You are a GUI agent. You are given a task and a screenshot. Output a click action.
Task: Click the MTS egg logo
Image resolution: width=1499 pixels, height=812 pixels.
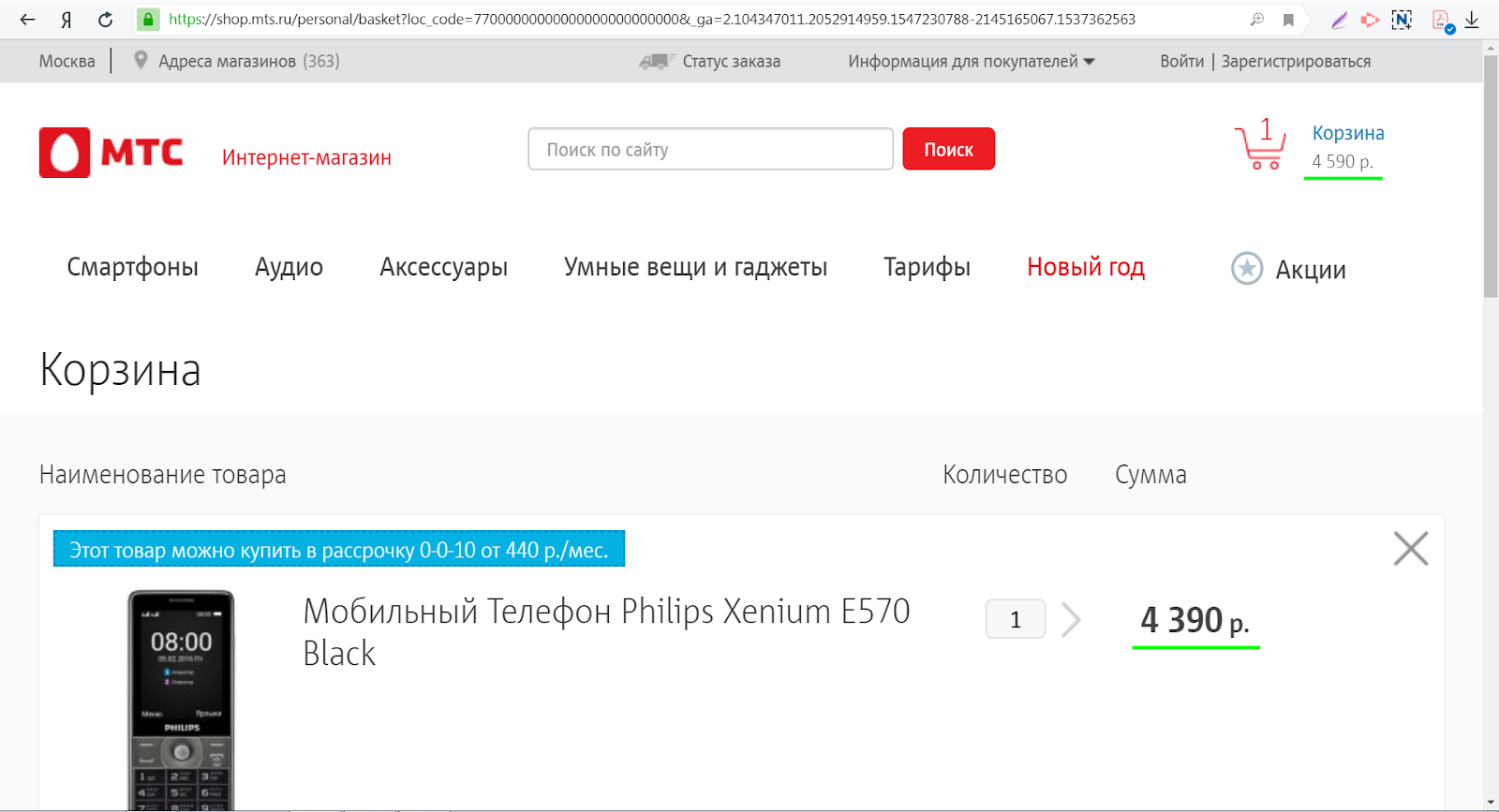pyautogui.click(x=65, y=153)
